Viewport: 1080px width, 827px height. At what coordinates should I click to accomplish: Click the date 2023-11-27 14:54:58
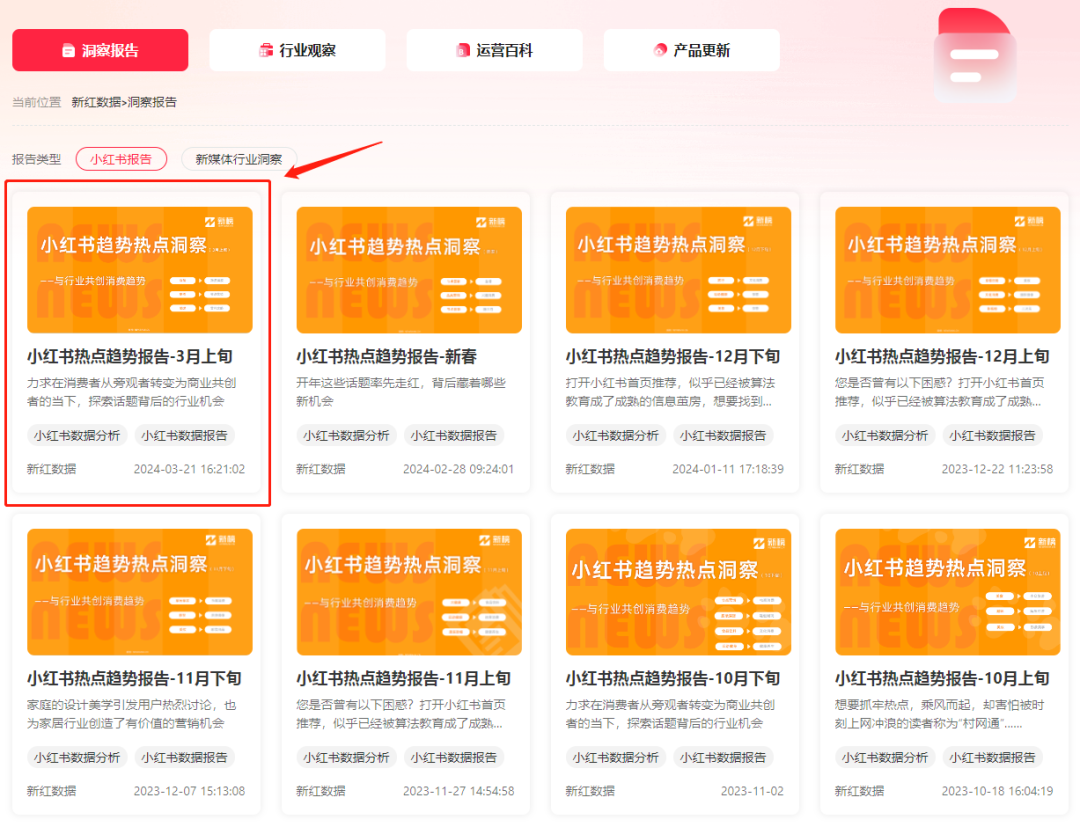(459, 792)
